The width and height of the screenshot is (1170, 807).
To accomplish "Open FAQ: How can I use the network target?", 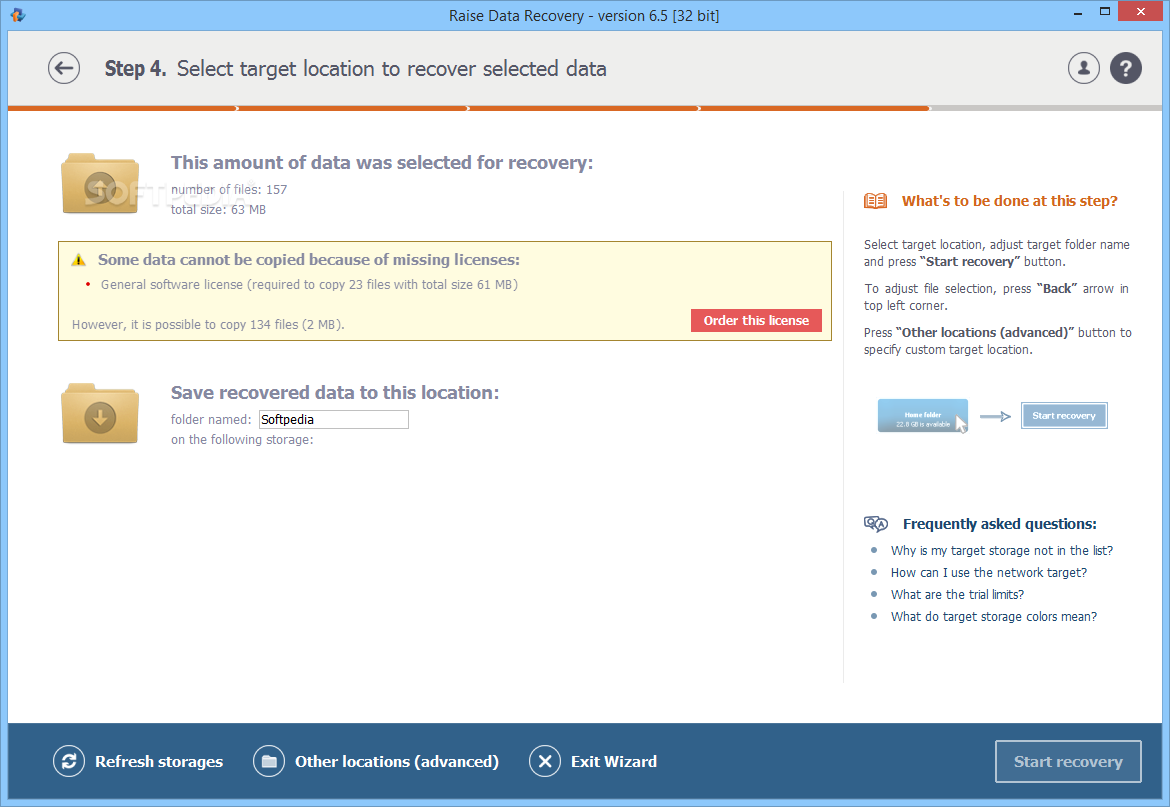I will (989, 573).
